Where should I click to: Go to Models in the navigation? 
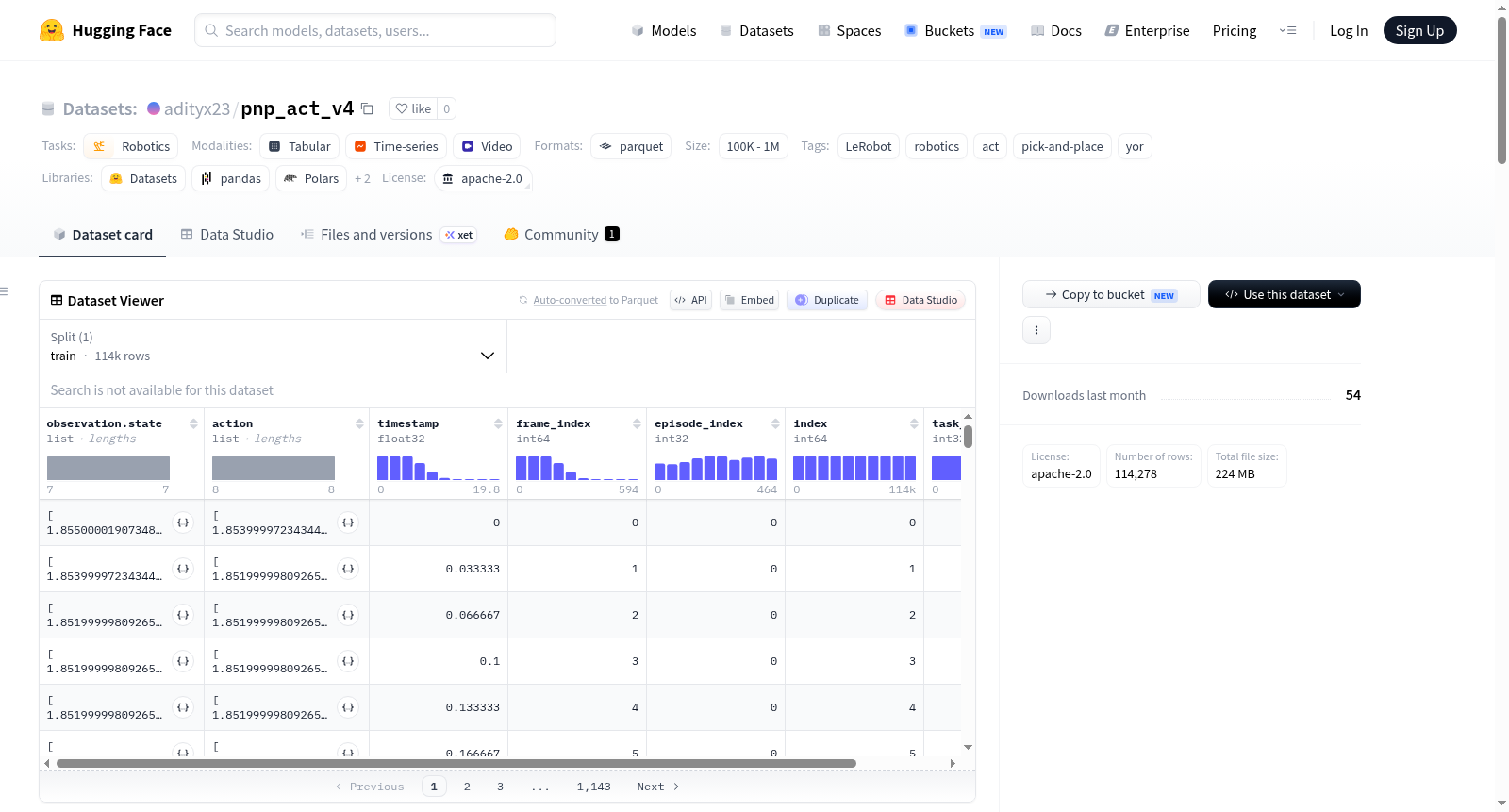coord(664,30)
